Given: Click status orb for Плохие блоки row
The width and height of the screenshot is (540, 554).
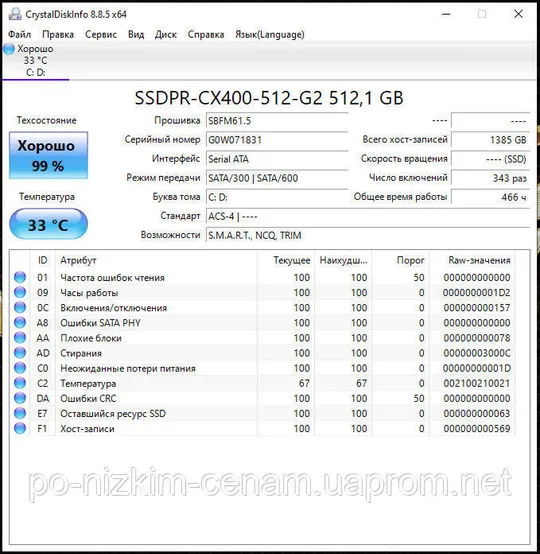Looking at the screenshot, I should [x=20, y=338].
